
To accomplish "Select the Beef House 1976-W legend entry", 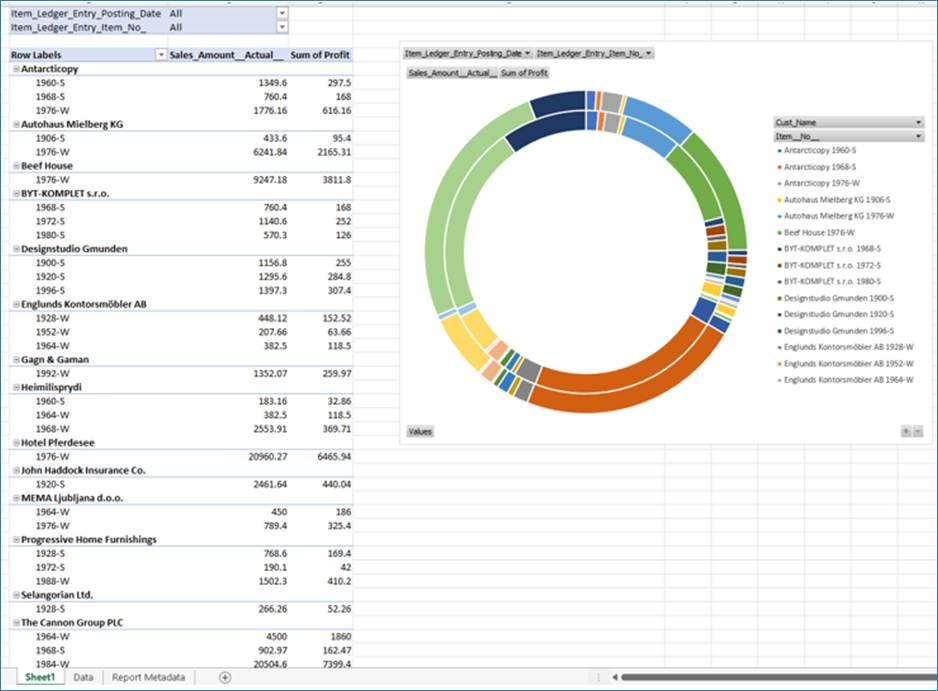I will click(x=819, y=232).
